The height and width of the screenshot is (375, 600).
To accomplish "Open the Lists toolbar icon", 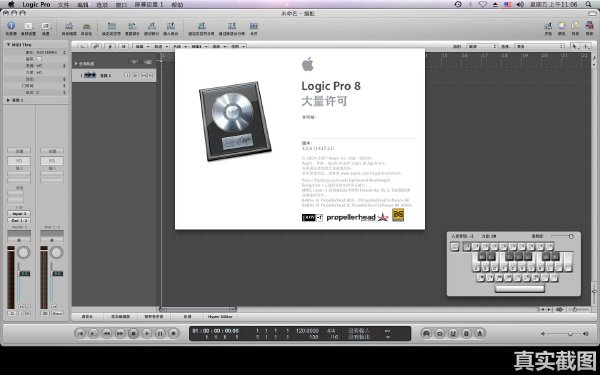I will coord(575,26).
